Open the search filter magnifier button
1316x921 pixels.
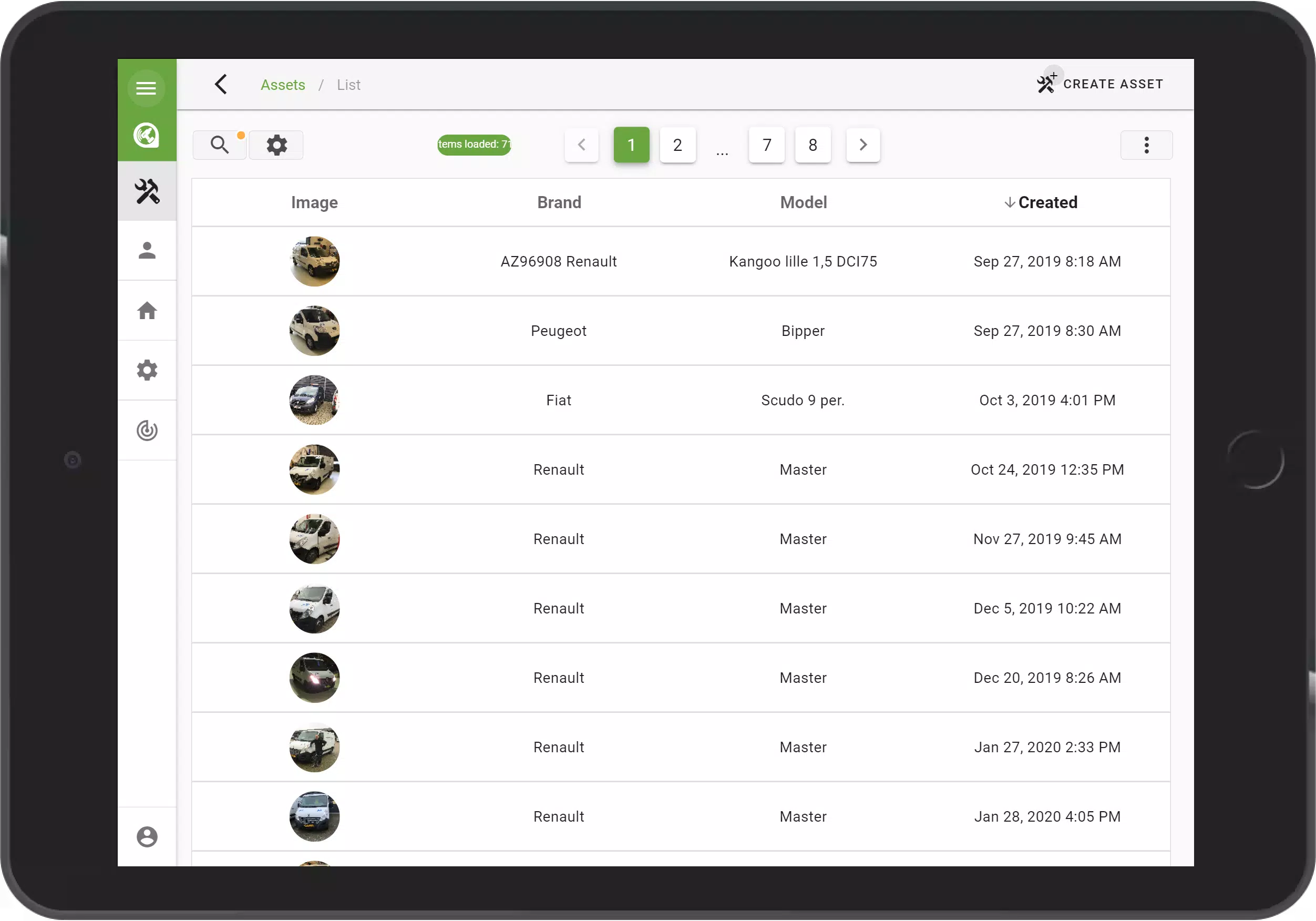click(220, 145)
